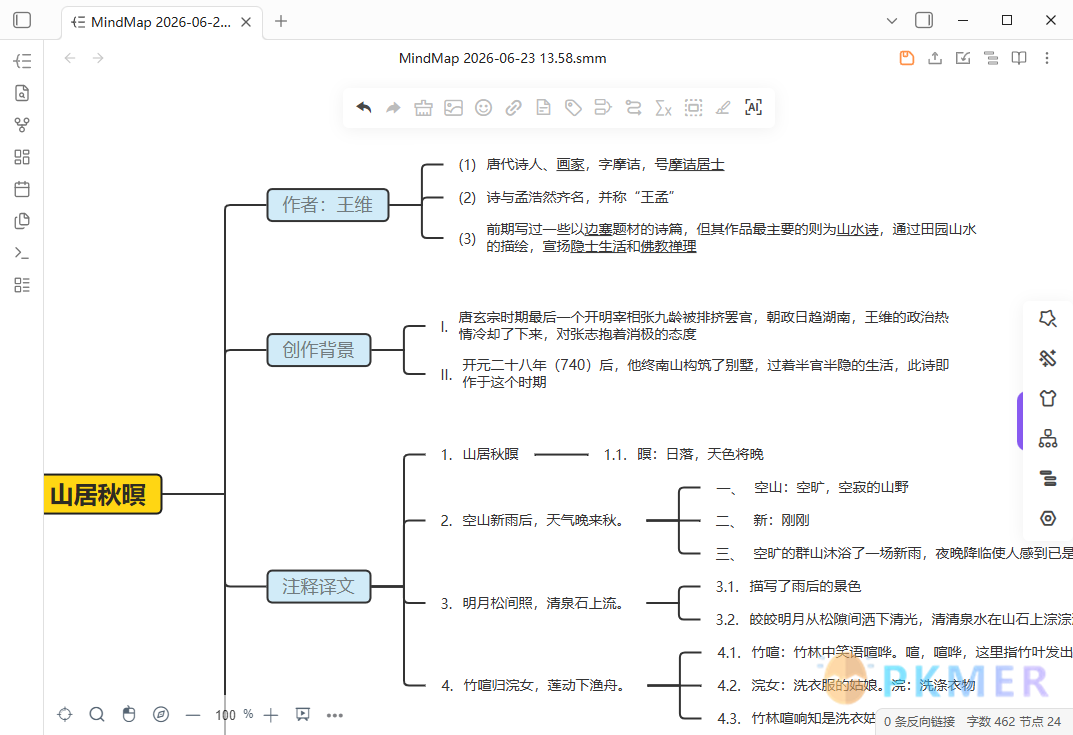Viewport: 1073px width, 735px height.
Task: Insert an emoji icon into node
Action: coord(484,107)
